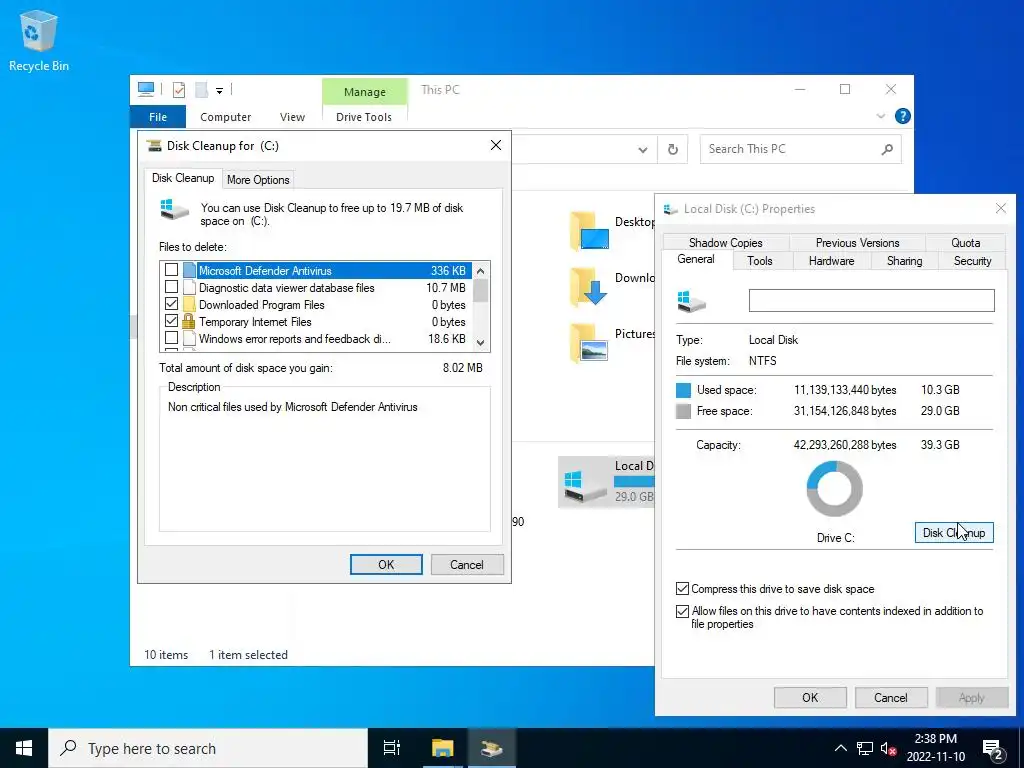Image resolution: width=1024 pixels, height=768 pixels.
Task: Click the Files to delete scrollbar thumb
Action: tap(481, 291)
